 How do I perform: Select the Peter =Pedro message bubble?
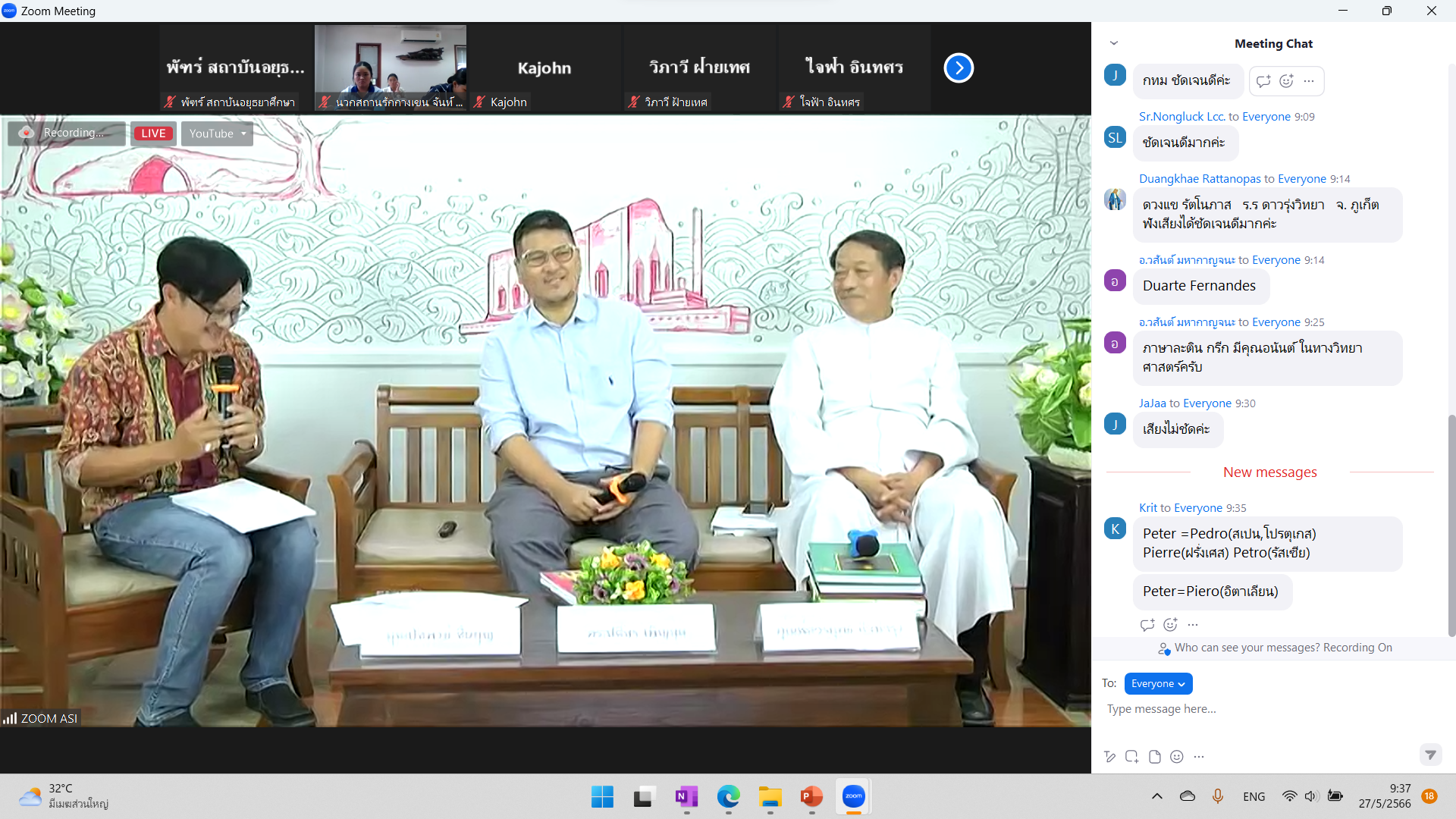click(x=1268, y=544)
